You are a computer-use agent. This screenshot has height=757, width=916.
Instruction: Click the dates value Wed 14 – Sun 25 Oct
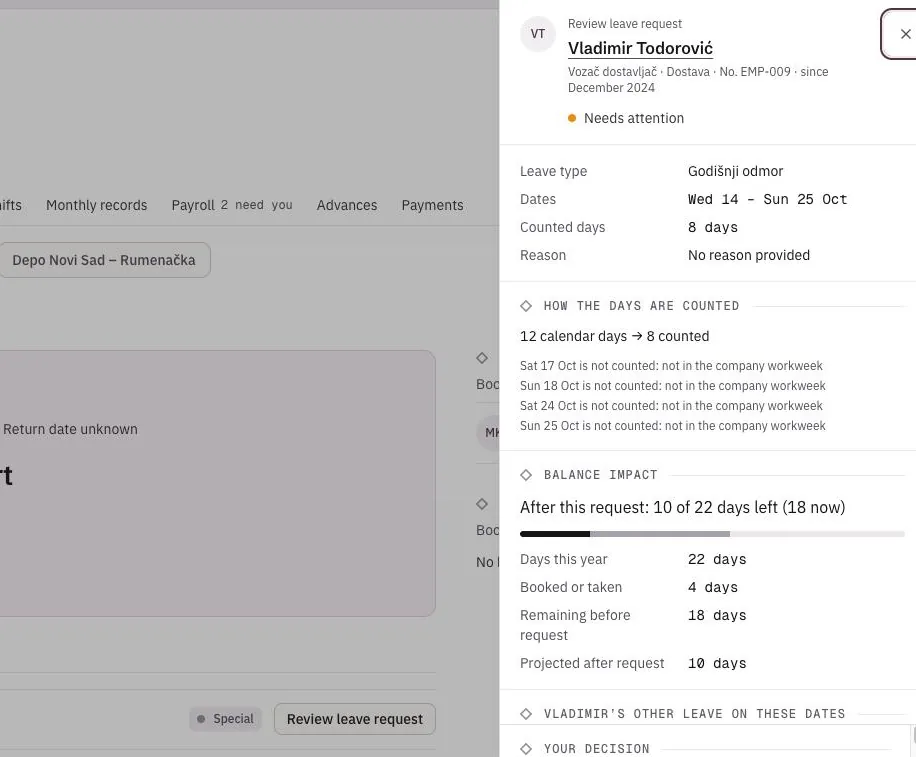coord(768,199)
